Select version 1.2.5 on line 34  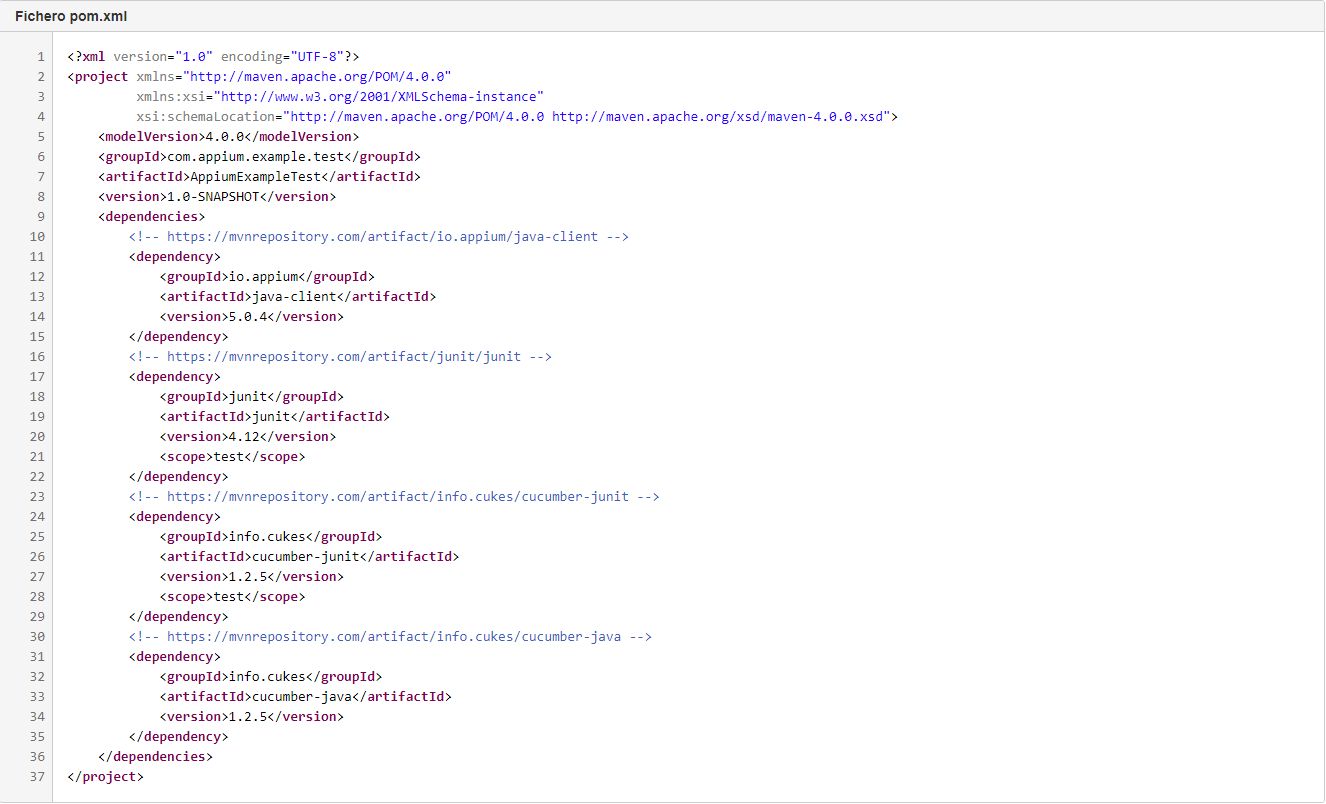point(251,716)
